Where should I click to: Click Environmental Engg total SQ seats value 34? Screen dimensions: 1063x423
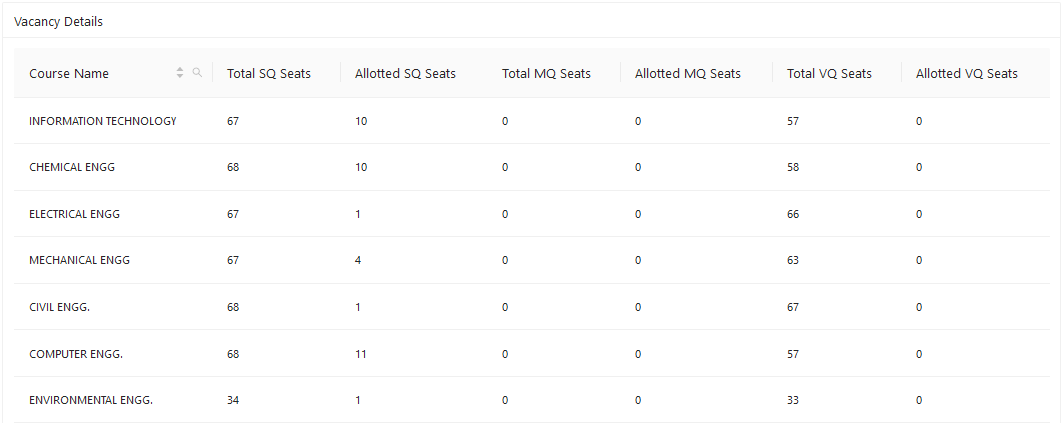(233, 400)
